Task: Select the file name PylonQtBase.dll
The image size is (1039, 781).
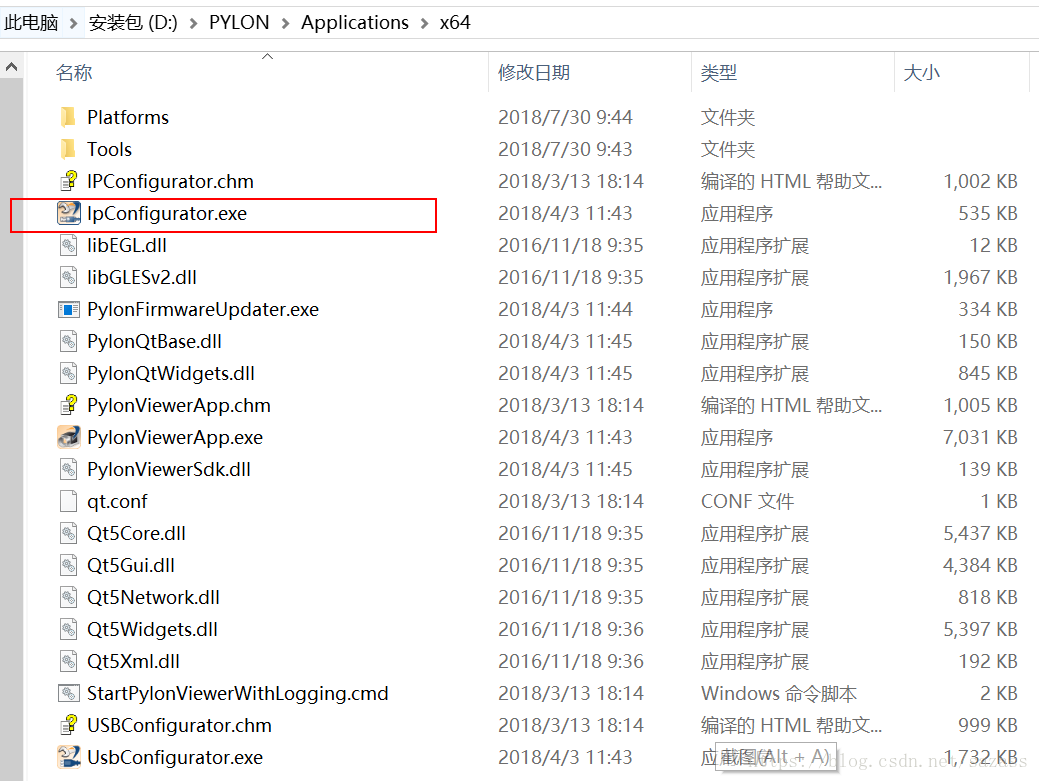Action: (x=154, y=341)
